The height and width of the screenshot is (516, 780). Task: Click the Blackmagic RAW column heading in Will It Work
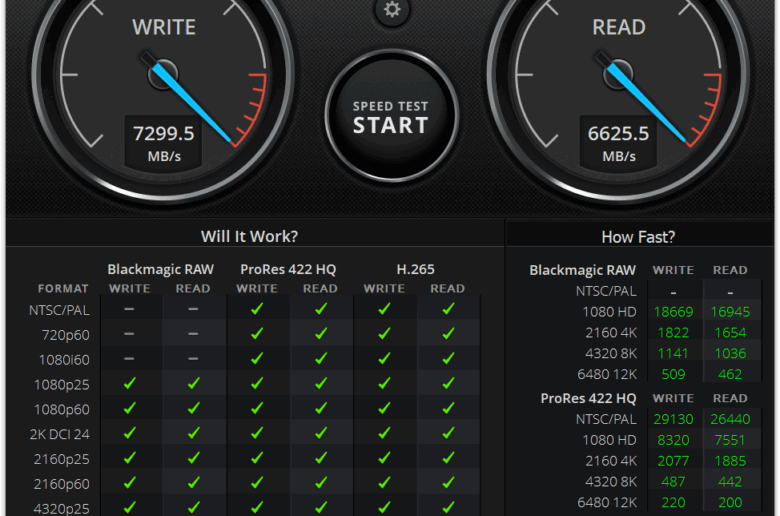tap(161, 270)
